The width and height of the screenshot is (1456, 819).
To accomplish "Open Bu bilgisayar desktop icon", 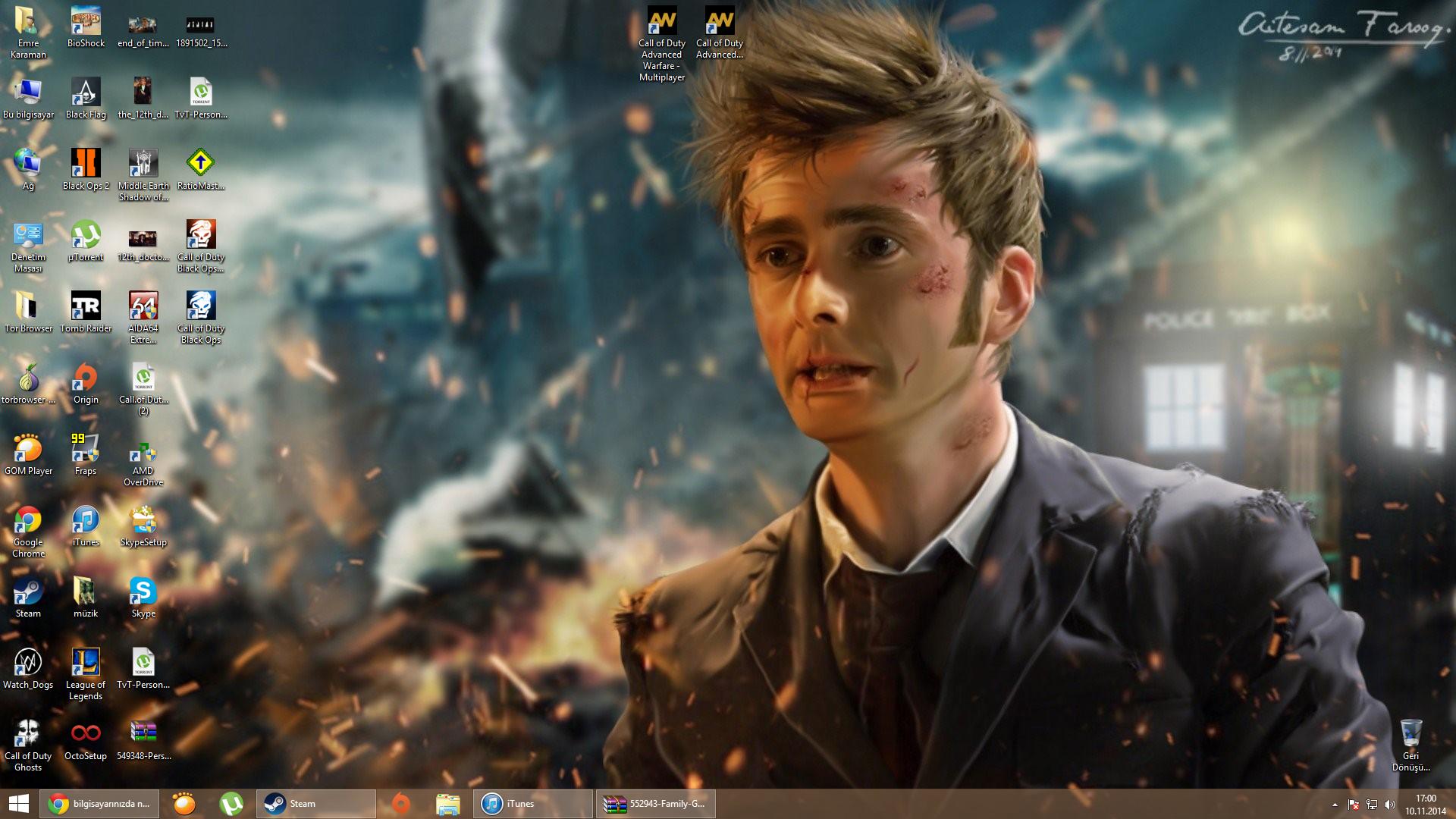I will coord(28,98).
